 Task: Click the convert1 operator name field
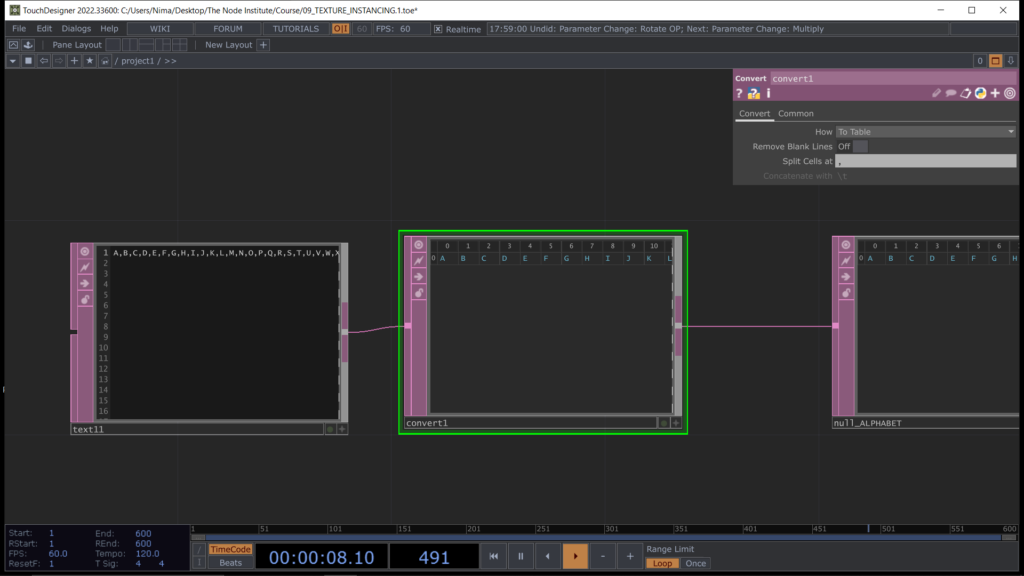pos(893,78)
